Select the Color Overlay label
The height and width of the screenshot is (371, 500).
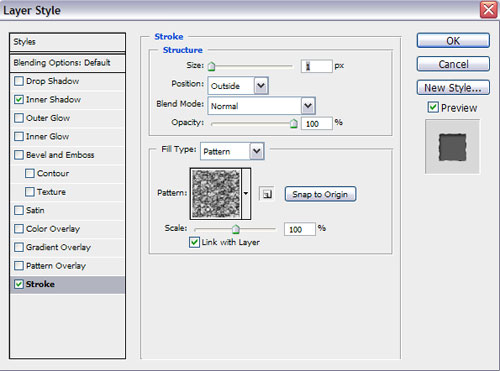pos(53,229)
